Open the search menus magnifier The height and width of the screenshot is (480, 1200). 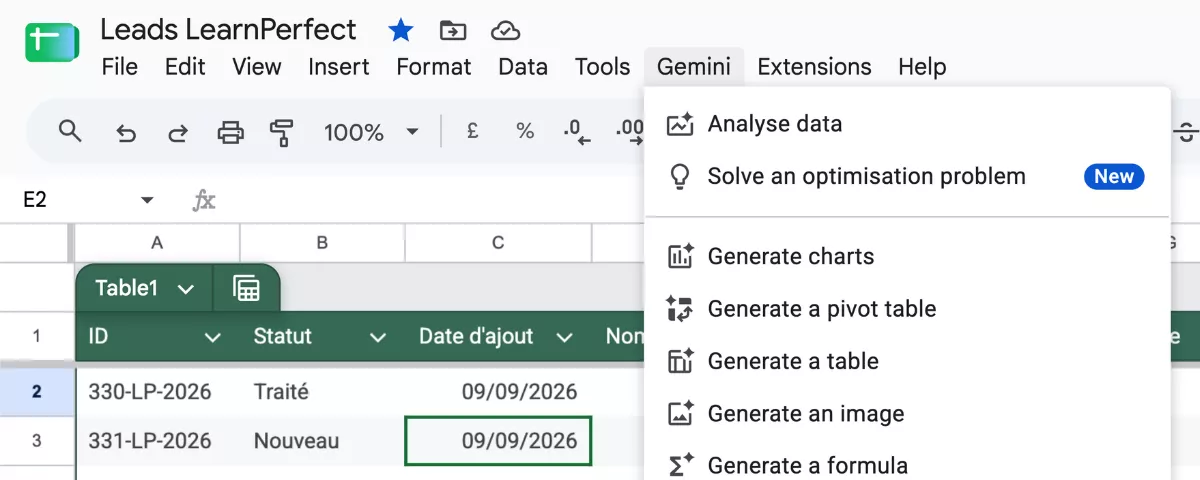coord(70,131)
